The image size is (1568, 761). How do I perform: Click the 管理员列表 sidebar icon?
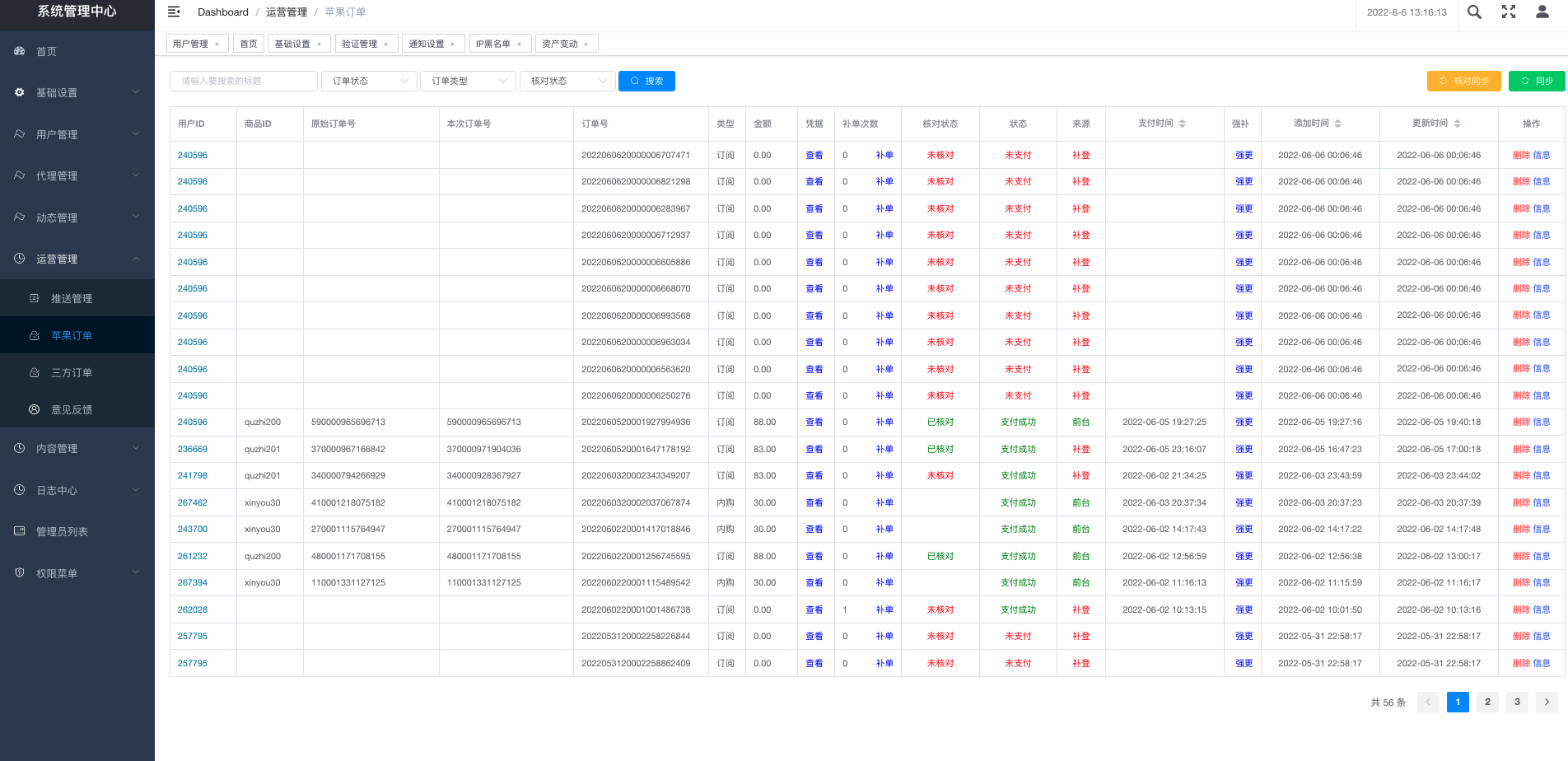(20, 531)
